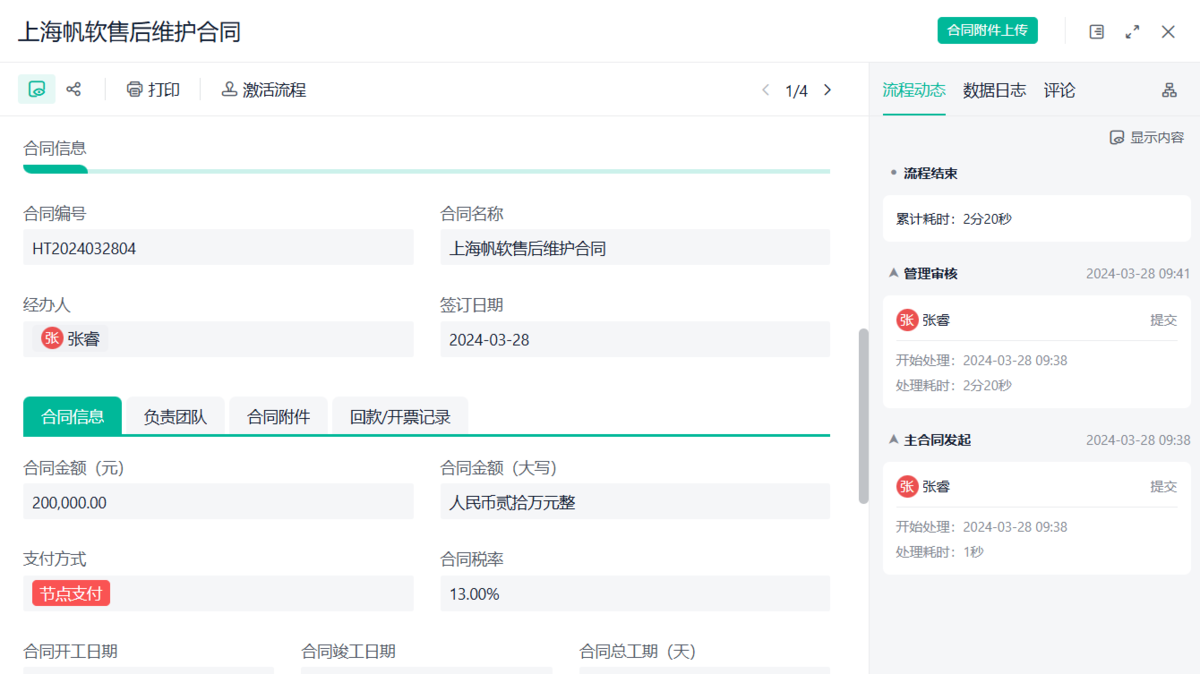Image resolution: width=1200 pixels, height=674 pixels.
Task: Go to the previous record arrow
Action: pyautogui.click(x=766, y=90)
